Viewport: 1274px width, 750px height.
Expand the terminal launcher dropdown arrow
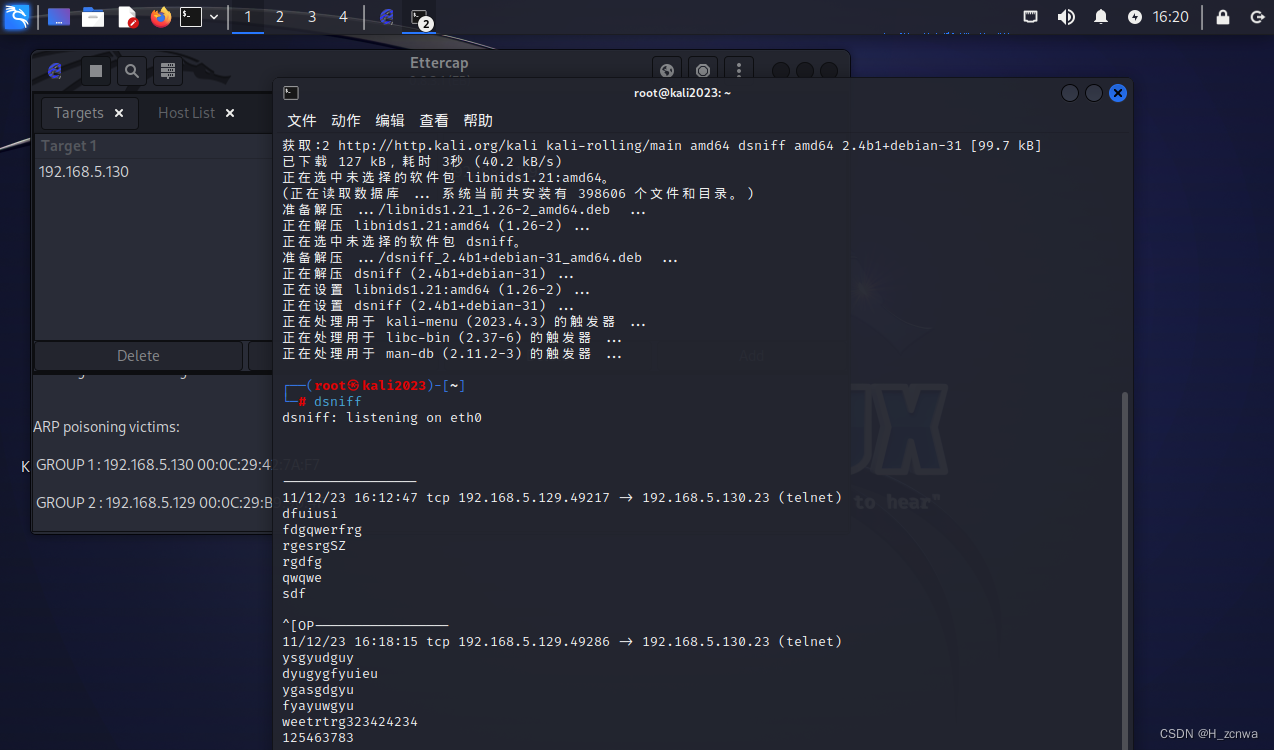click(213, 17)
